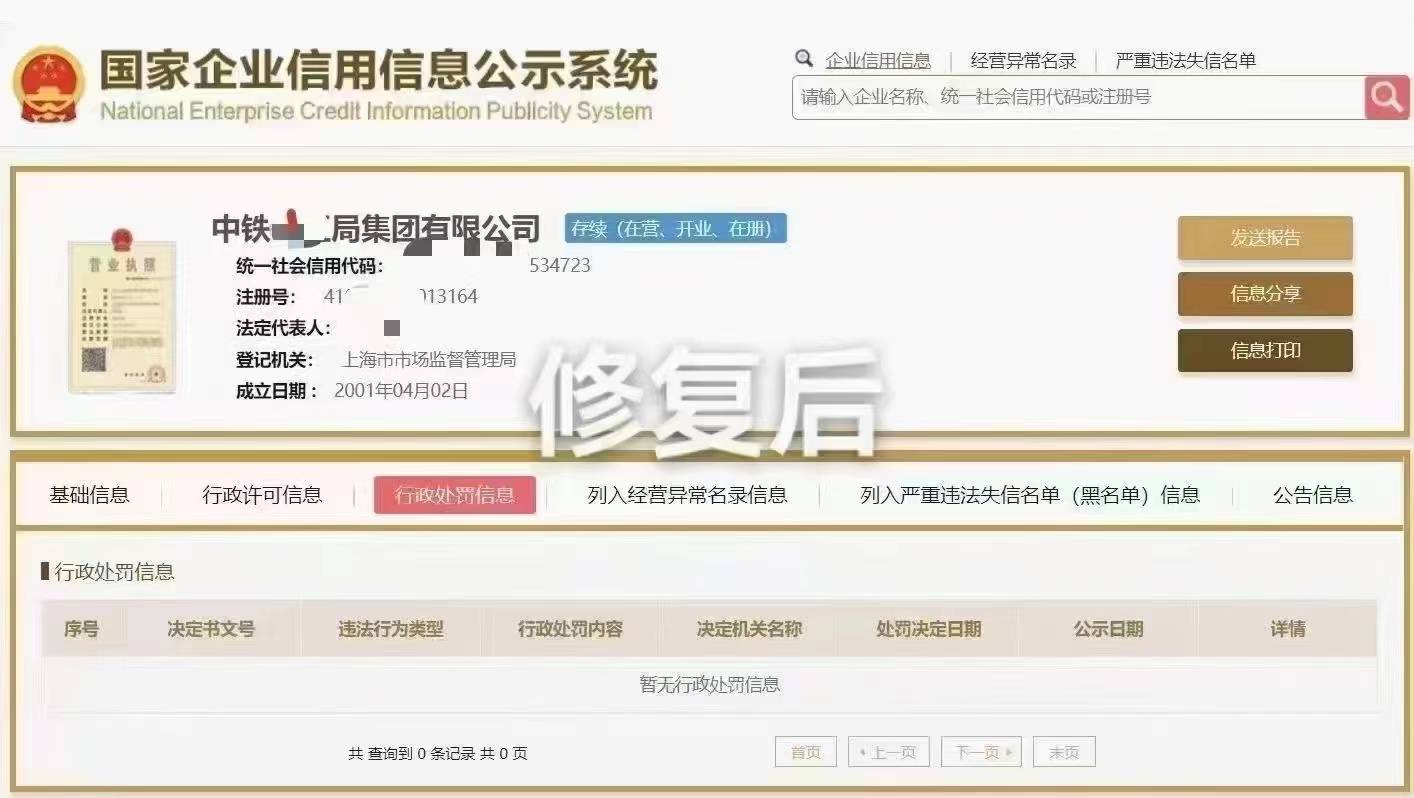Click the 行政处罚信息 section heading
Viewport: 1414px width, 798px height.
point(114,572)
